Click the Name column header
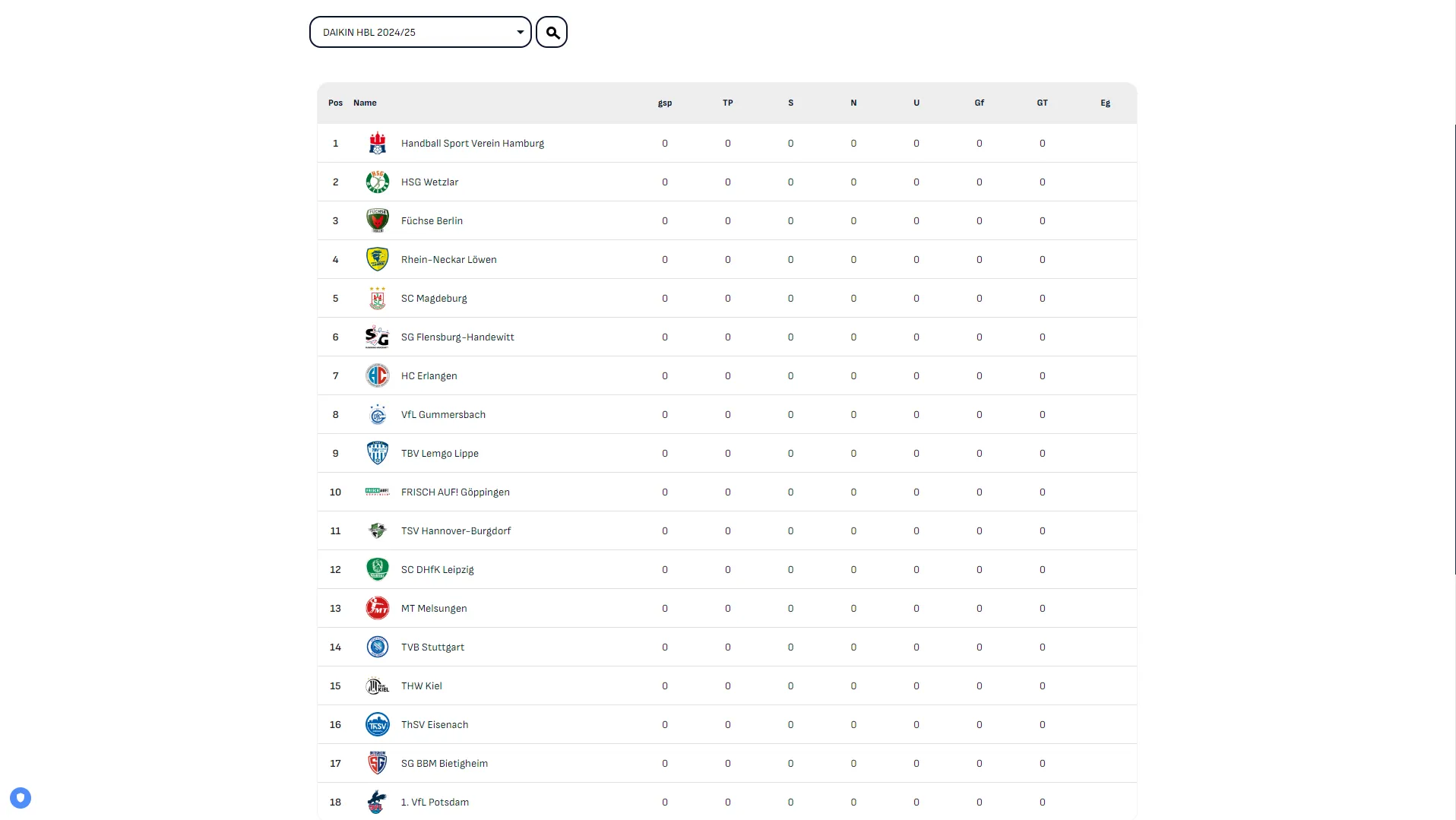Viewport: 1456px width, 820px height. click(x=365, y=103)
